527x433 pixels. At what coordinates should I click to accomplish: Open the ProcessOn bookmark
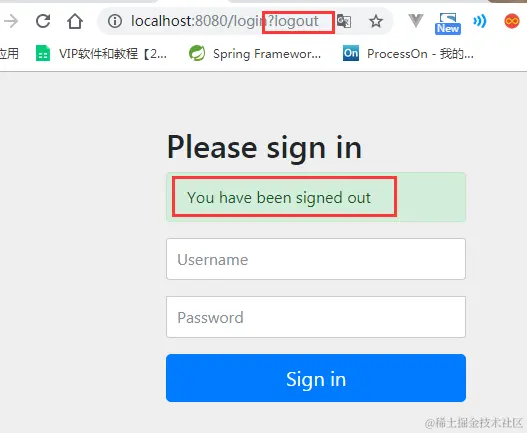[408, 53]
